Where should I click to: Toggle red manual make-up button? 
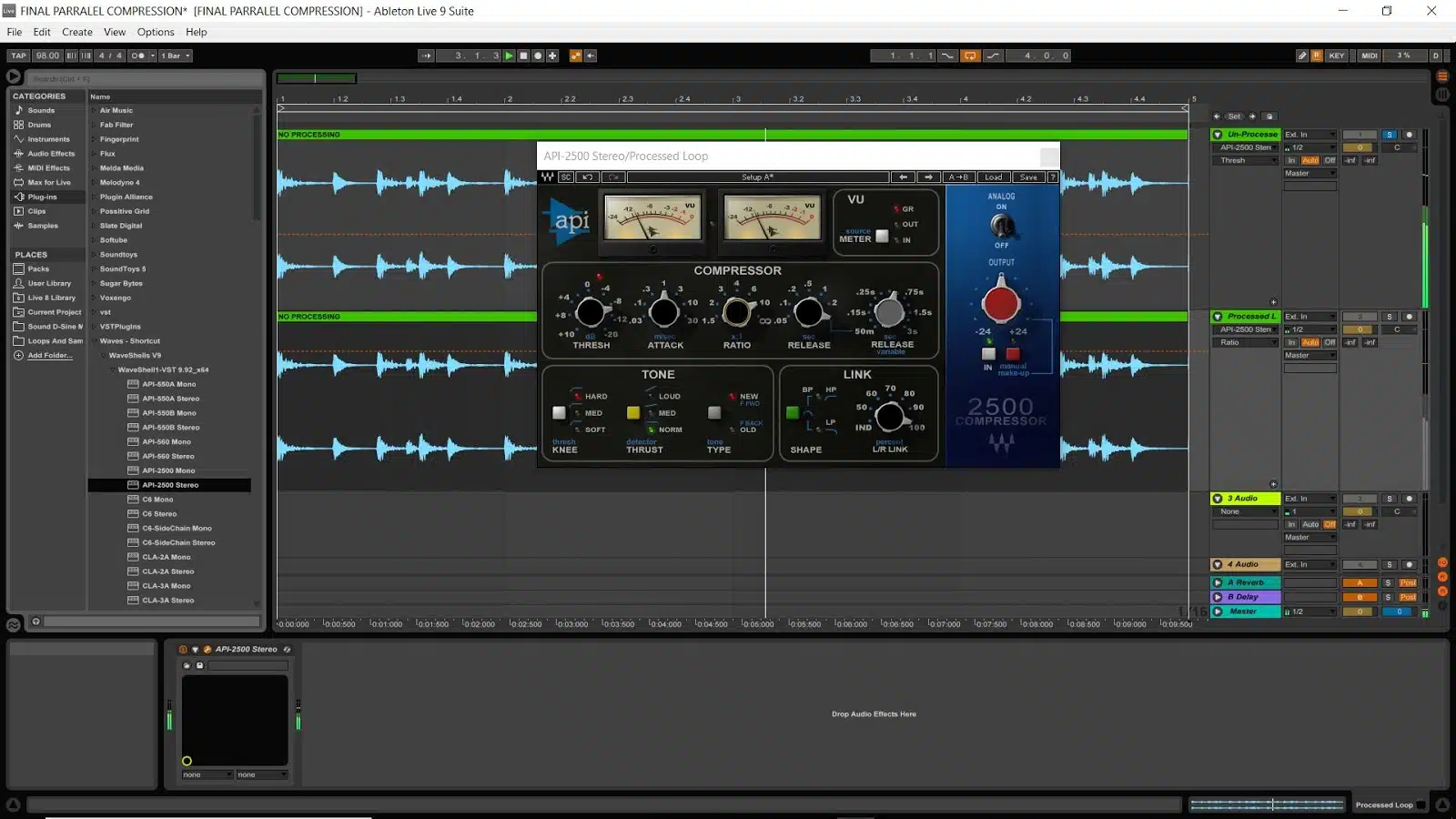pyautogui.click(x=1013, y=354)
